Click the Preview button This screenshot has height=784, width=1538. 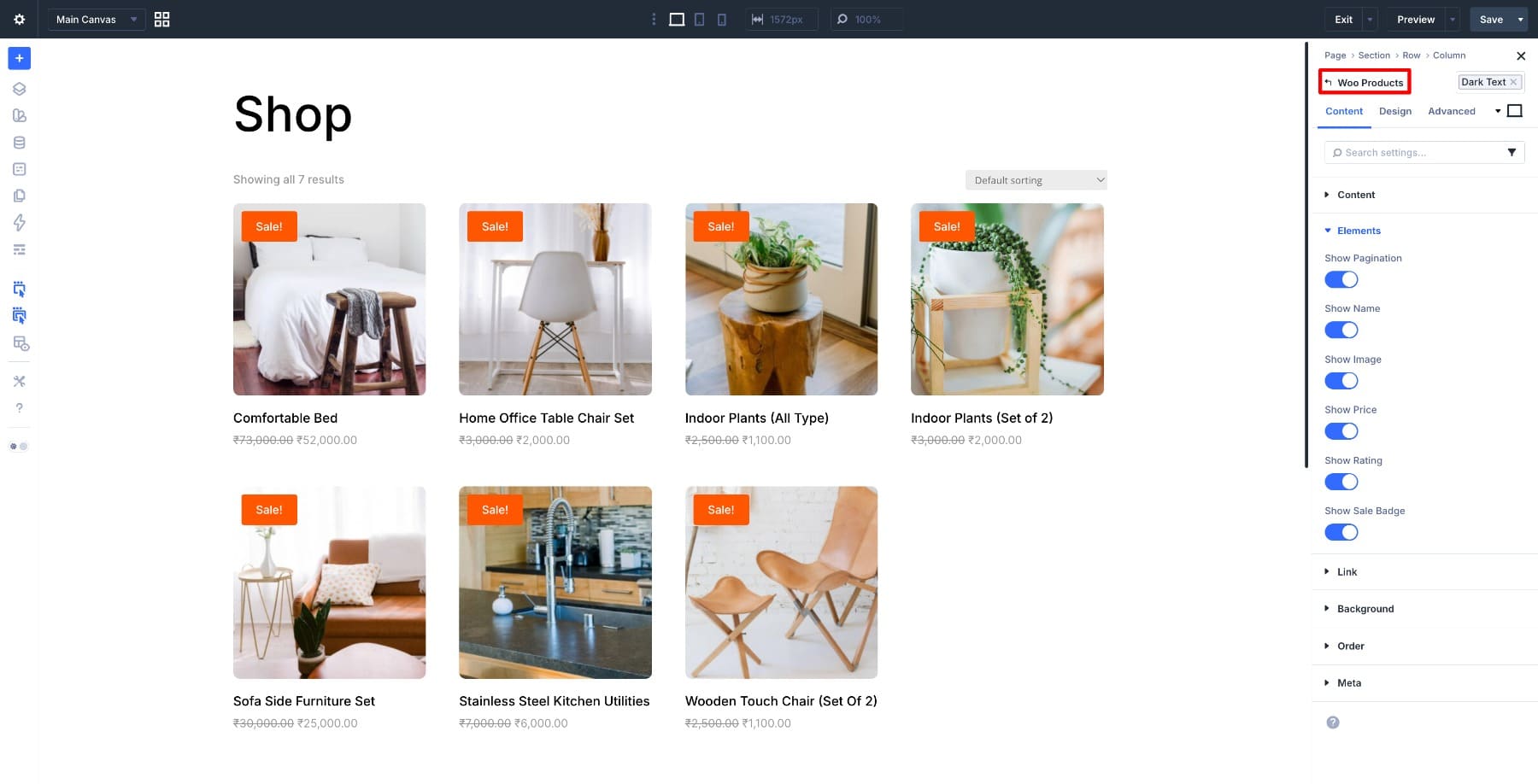point(1415,19)
